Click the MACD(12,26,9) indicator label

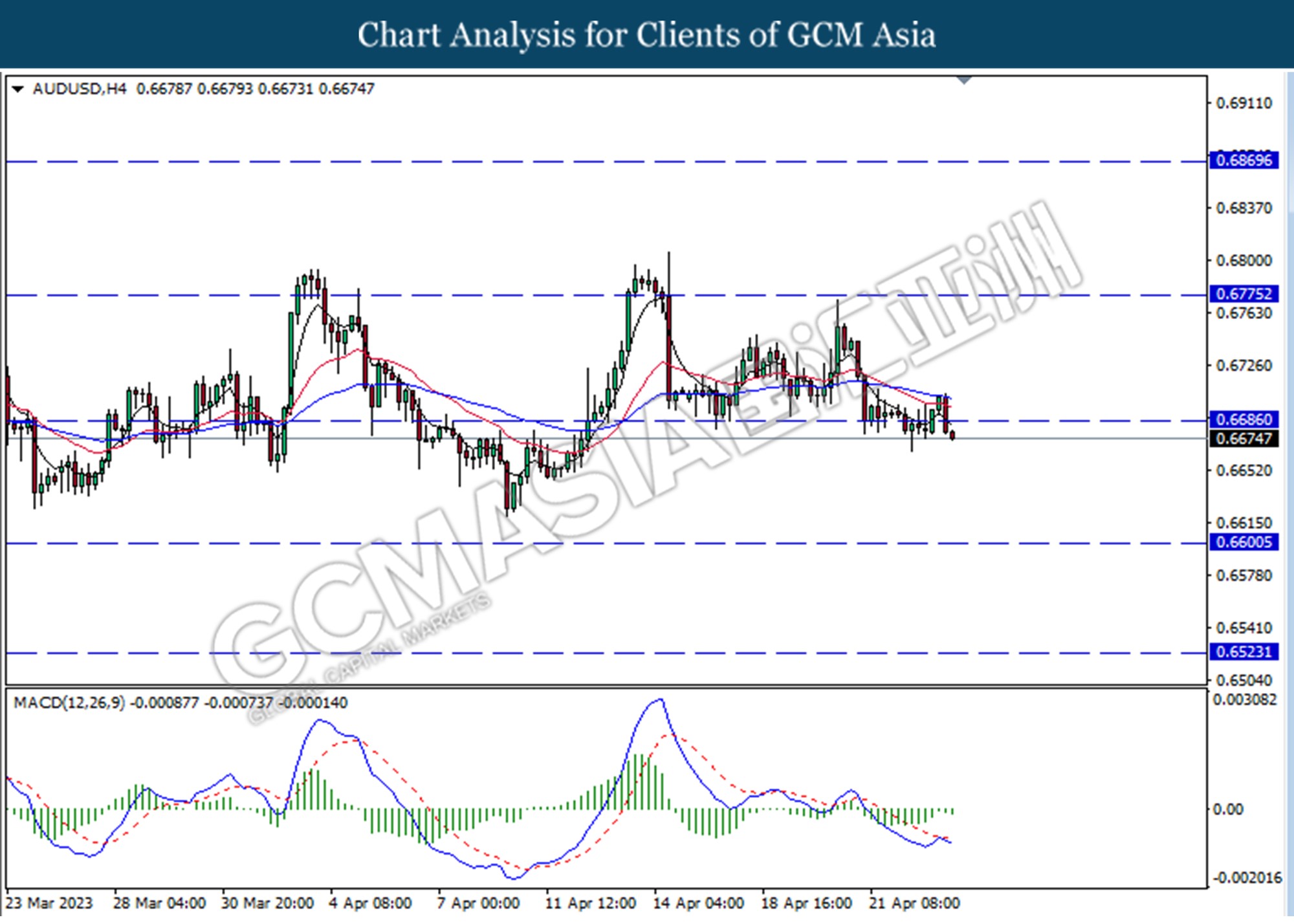pyautogui.click(x=69, y=703)
